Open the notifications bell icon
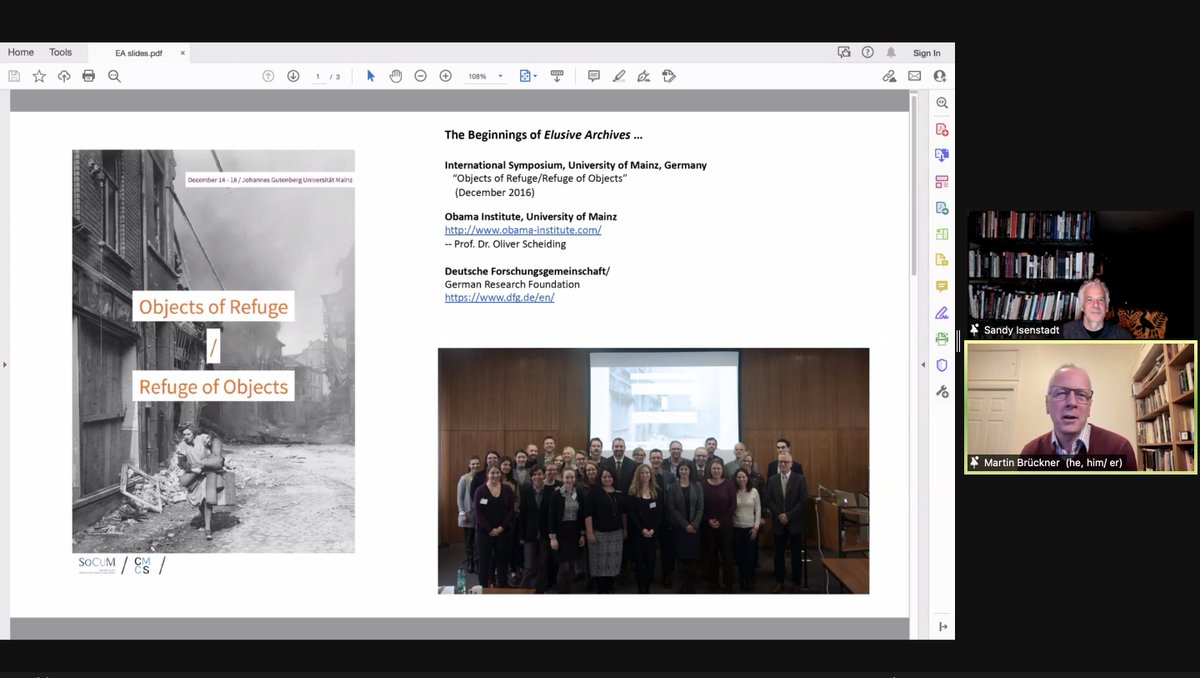This screenshot has width=1200, height=678. [891, 52]
